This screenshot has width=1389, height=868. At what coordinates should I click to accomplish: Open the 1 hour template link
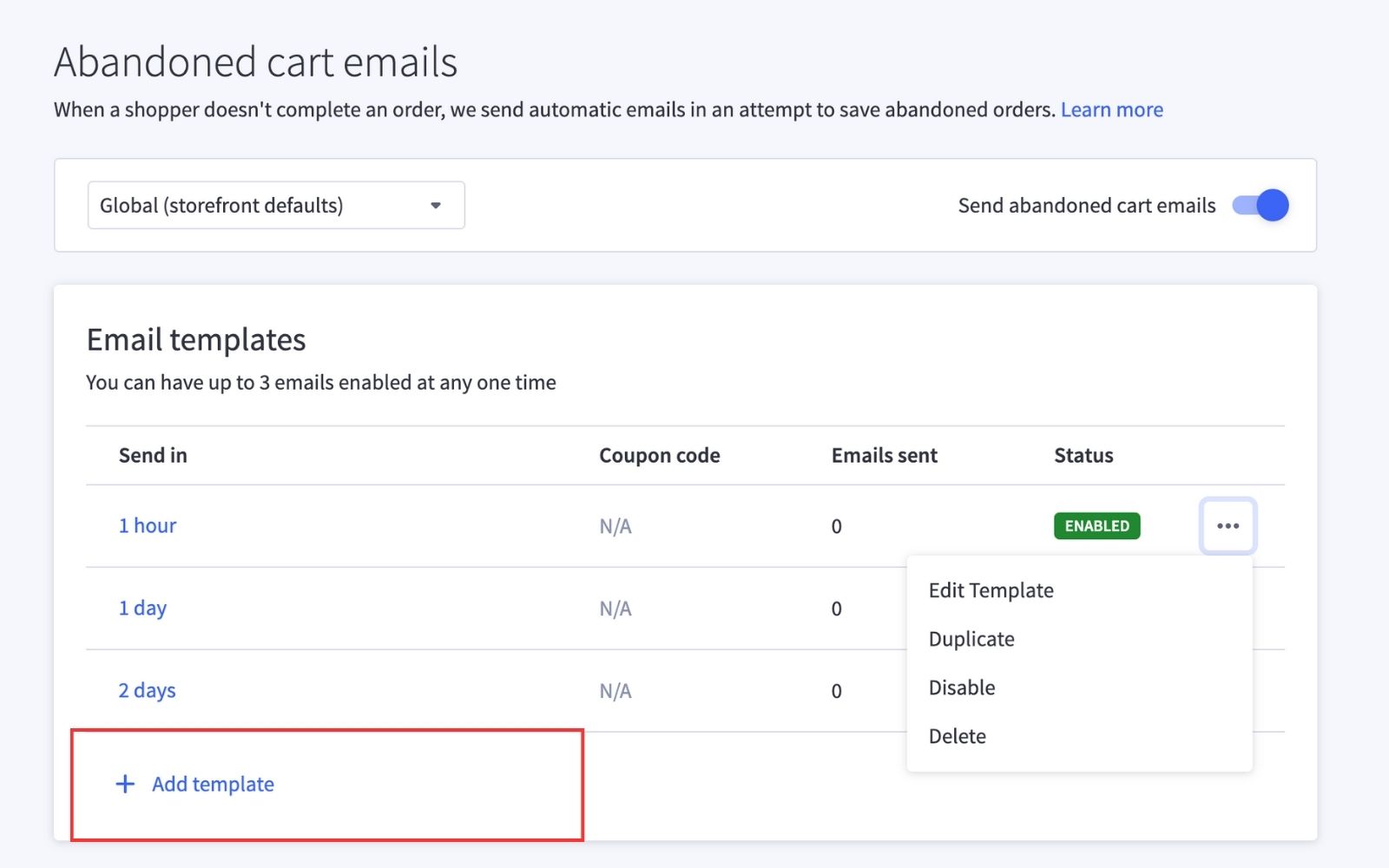(148, 526)
